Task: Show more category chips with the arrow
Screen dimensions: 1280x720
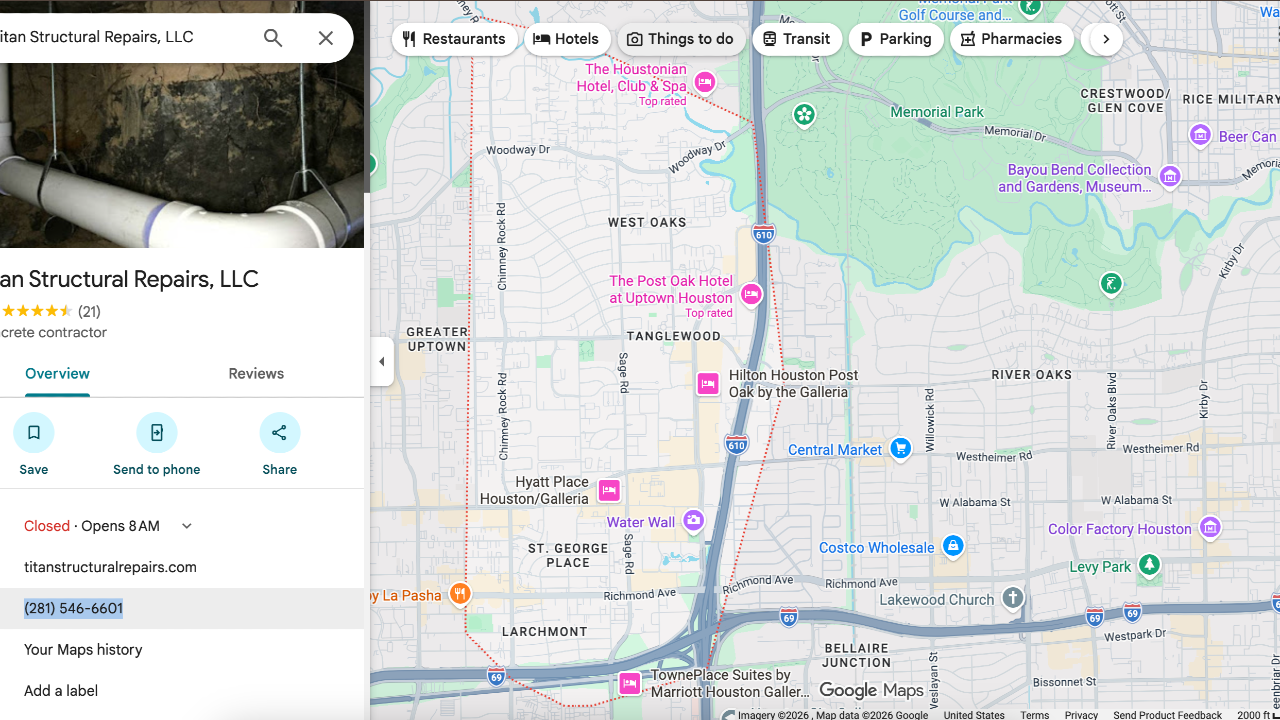Action: pos(1105,39)
